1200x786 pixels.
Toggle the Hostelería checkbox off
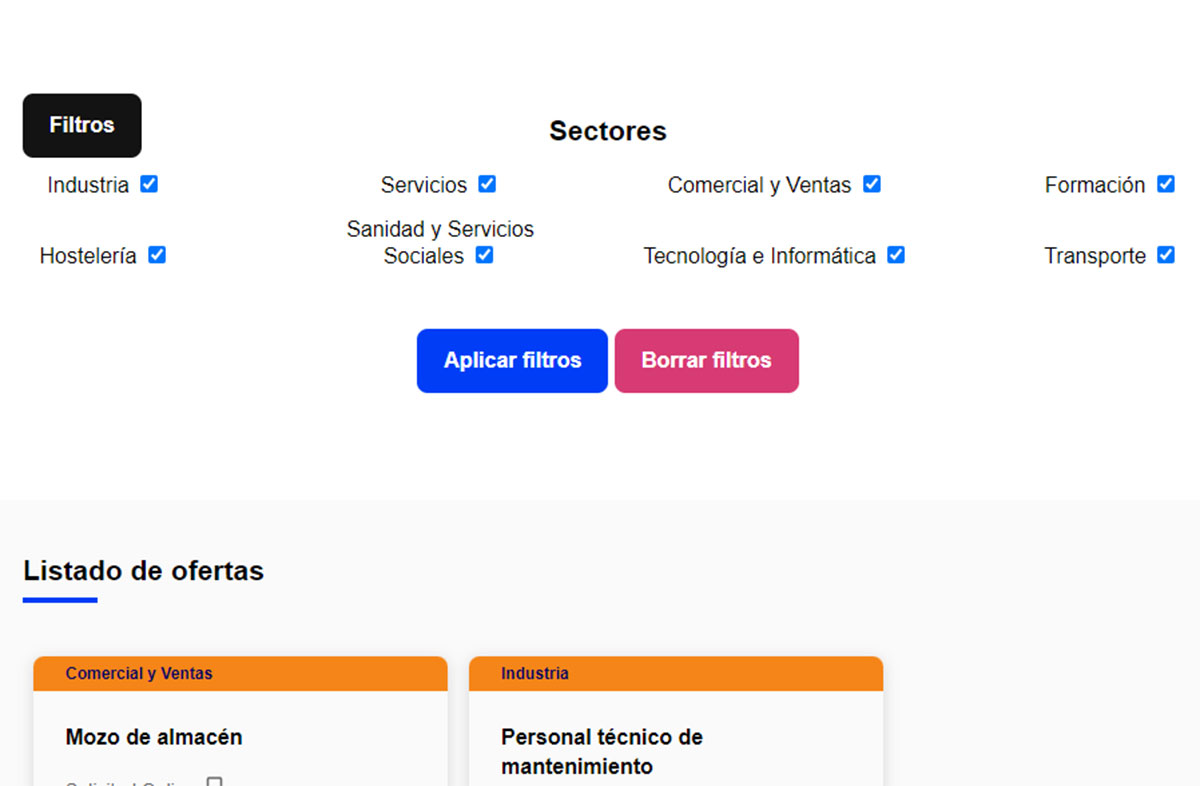coord(157,255)
